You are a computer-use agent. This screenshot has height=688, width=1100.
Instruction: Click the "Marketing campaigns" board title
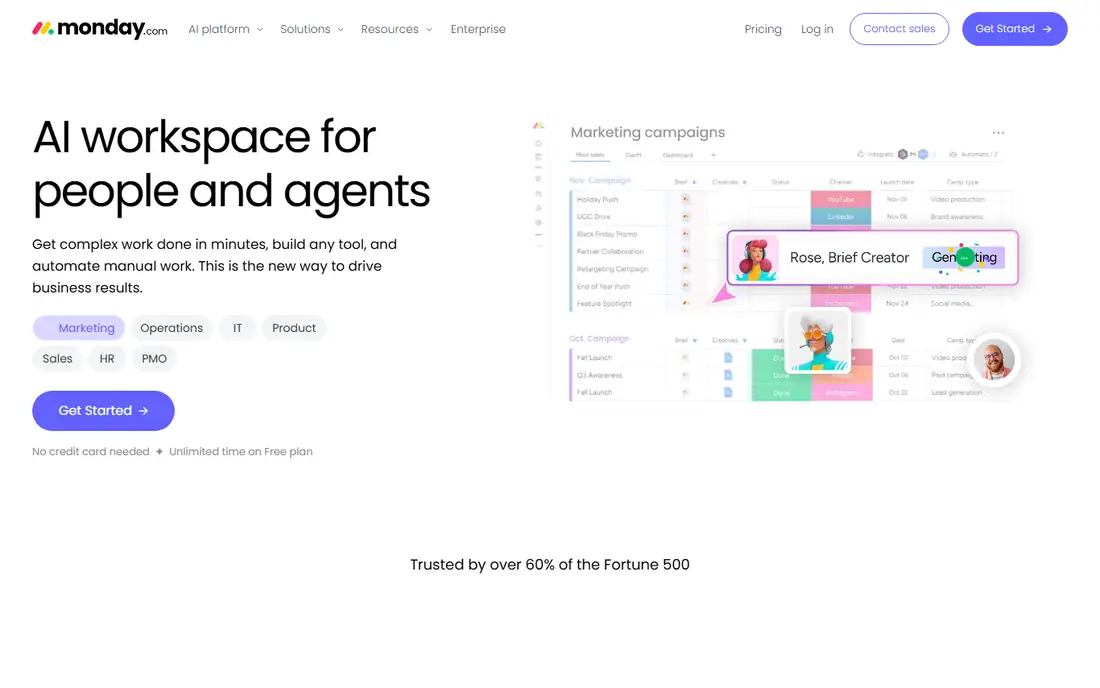tap(648, 133)
